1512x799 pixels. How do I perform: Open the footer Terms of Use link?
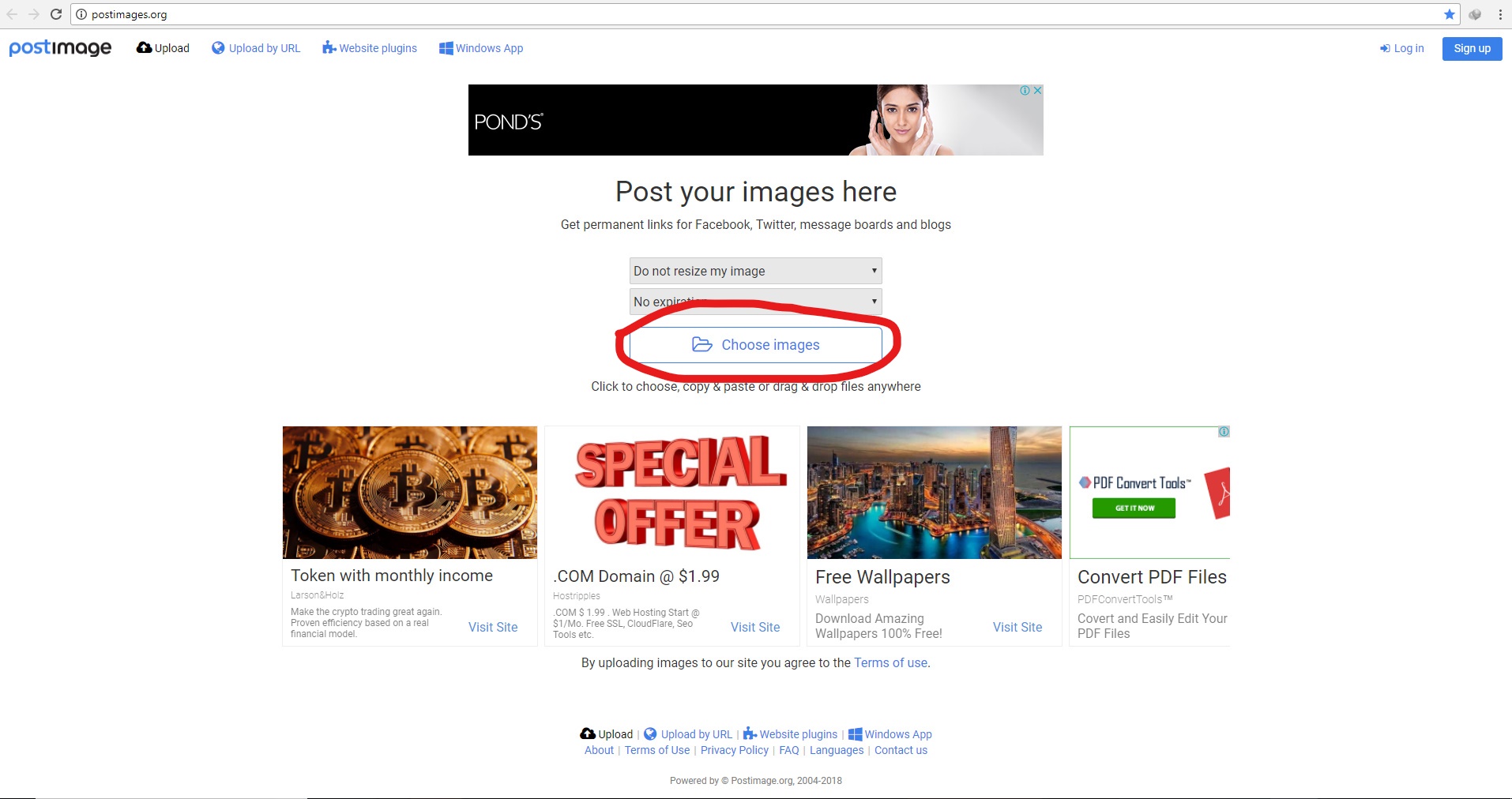657,750
